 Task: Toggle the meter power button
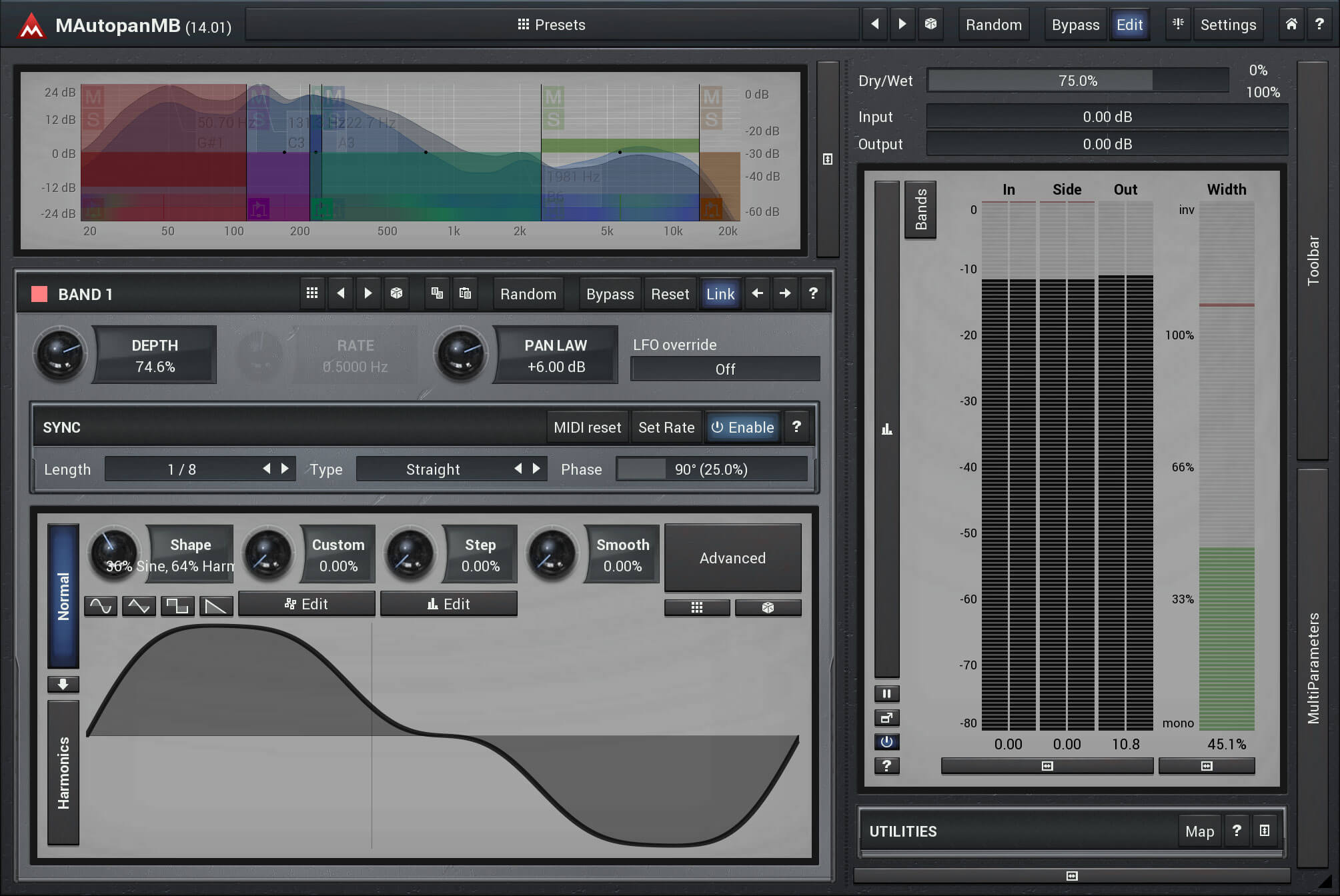886,742
